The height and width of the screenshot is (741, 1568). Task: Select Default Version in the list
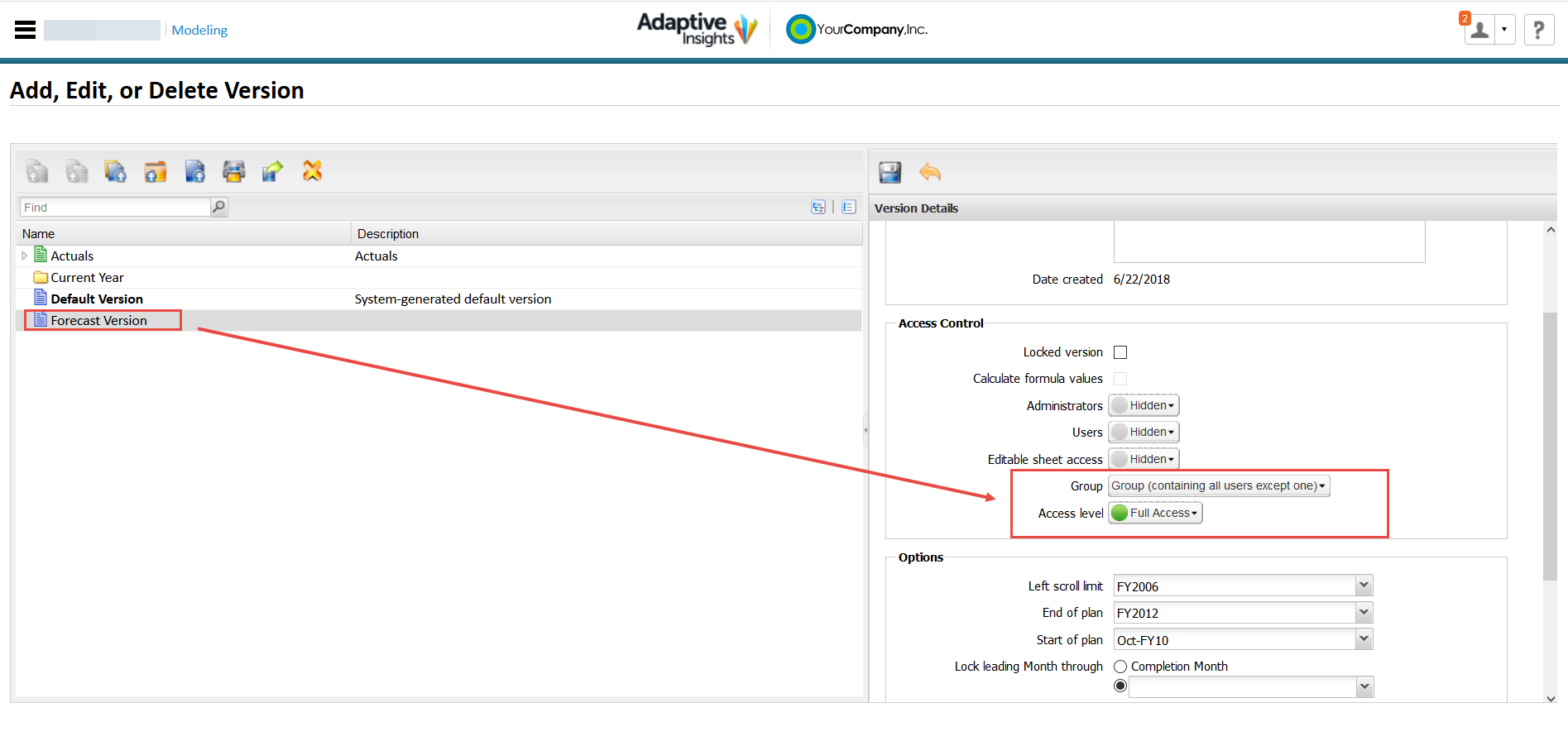[97, 299]
